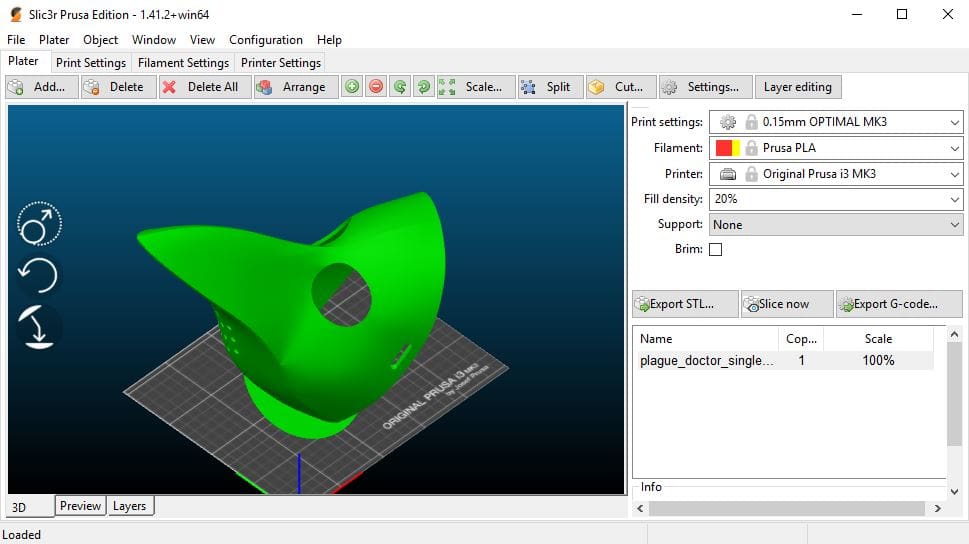Open the View menu
This screenshot has width=969, height=544.
click(x=202, y=40)
